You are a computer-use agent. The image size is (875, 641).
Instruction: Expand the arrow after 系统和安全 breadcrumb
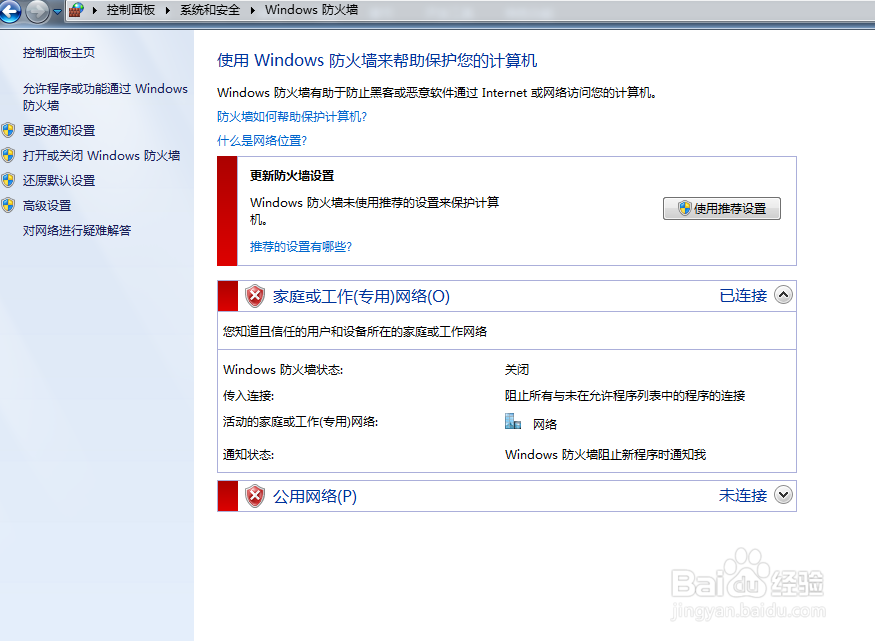tap(253, 10)
